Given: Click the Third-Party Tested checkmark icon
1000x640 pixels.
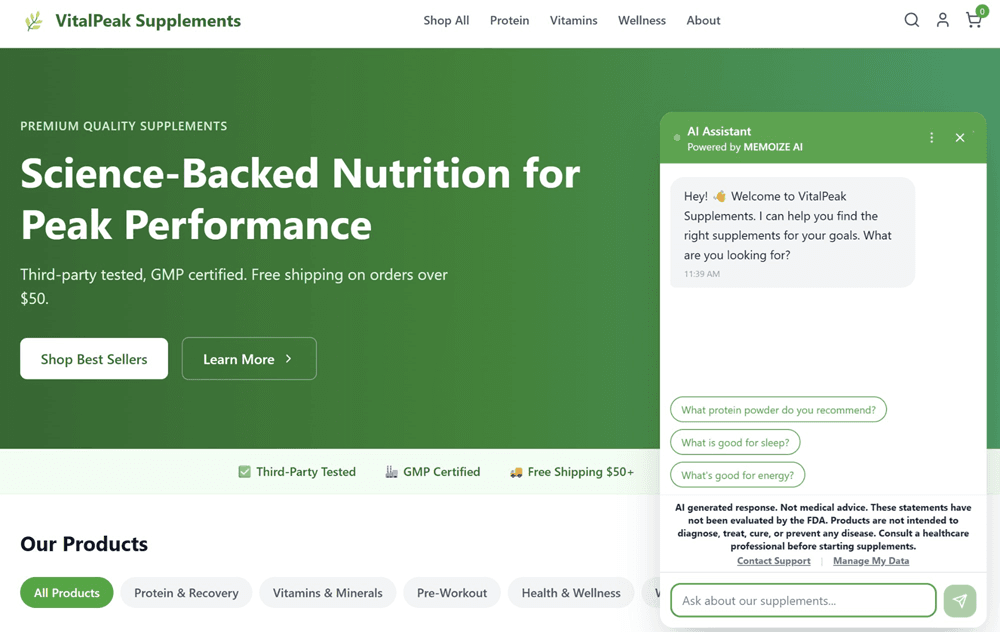Looking at the screenshot, I should pos(244,471).
